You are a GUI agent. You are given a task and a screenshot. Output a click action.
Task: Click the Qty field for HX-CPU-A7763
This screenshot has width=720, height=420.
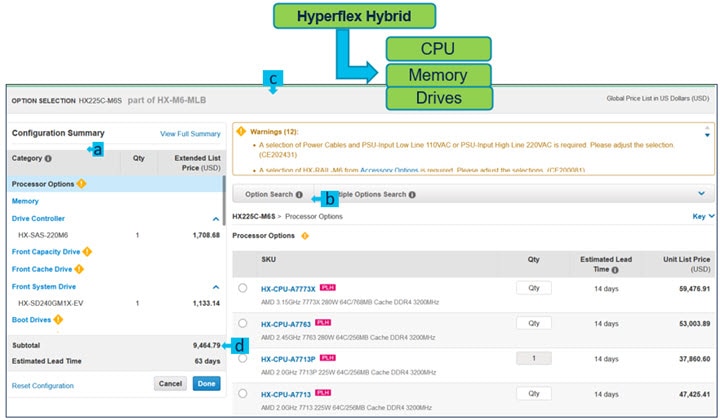[534, 323]
